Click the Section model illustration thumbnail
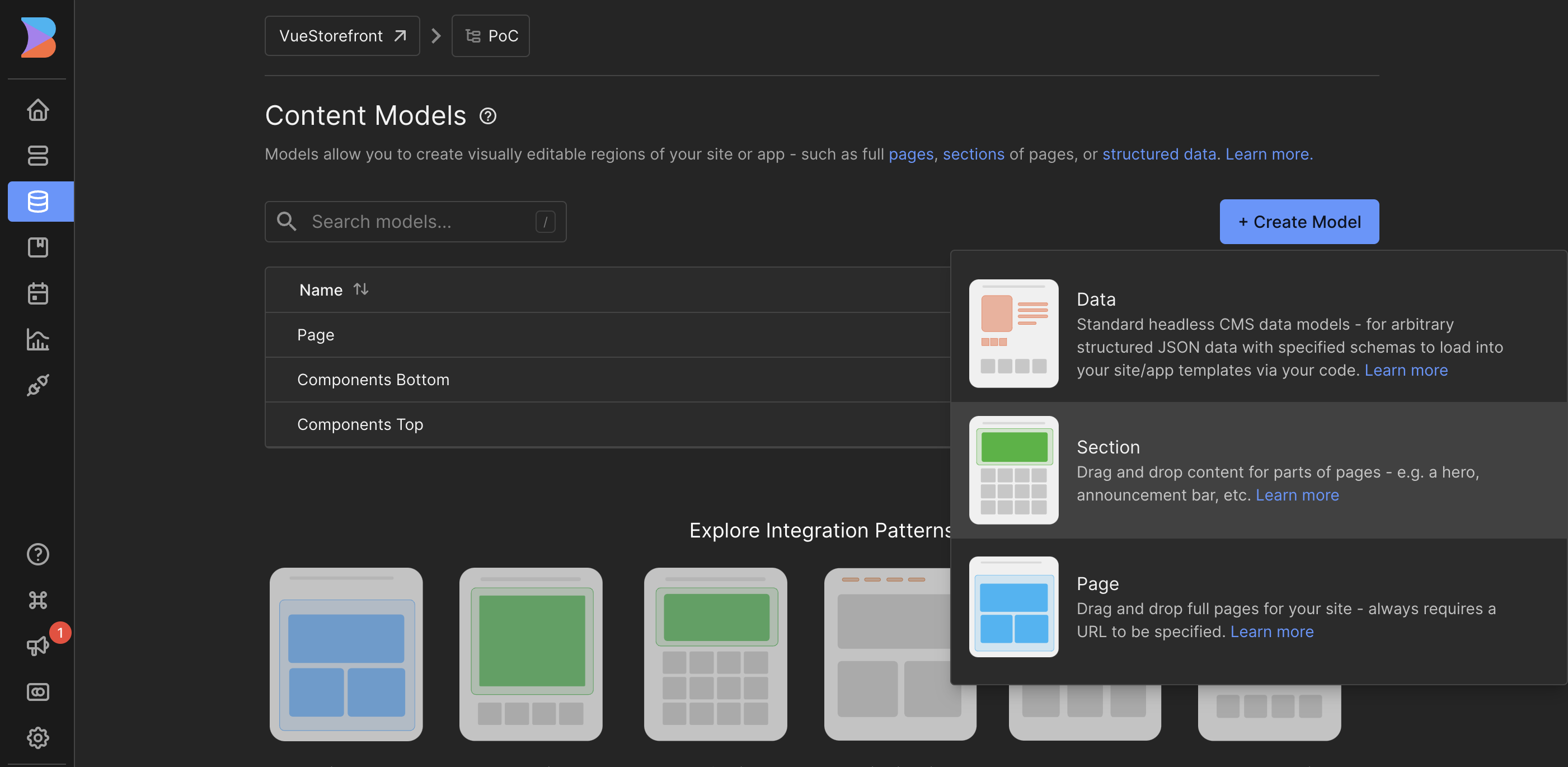The width and height of the screenshot is (1568, 767). point(1013,470)
